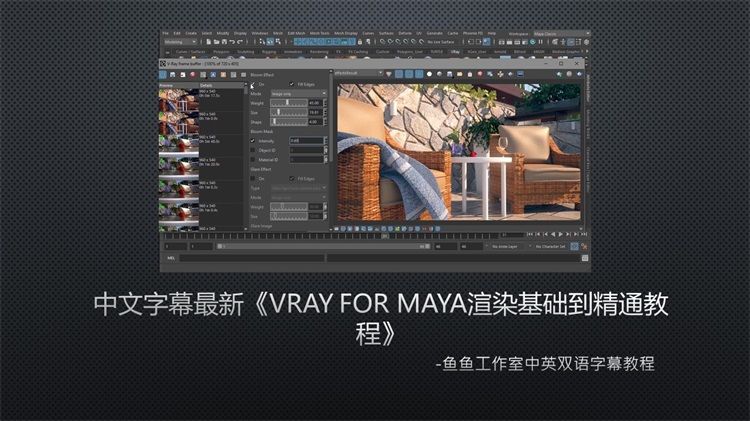Click the Bloom Weight spinner arrows
The image size is (750, 421).
click(325, 103)
